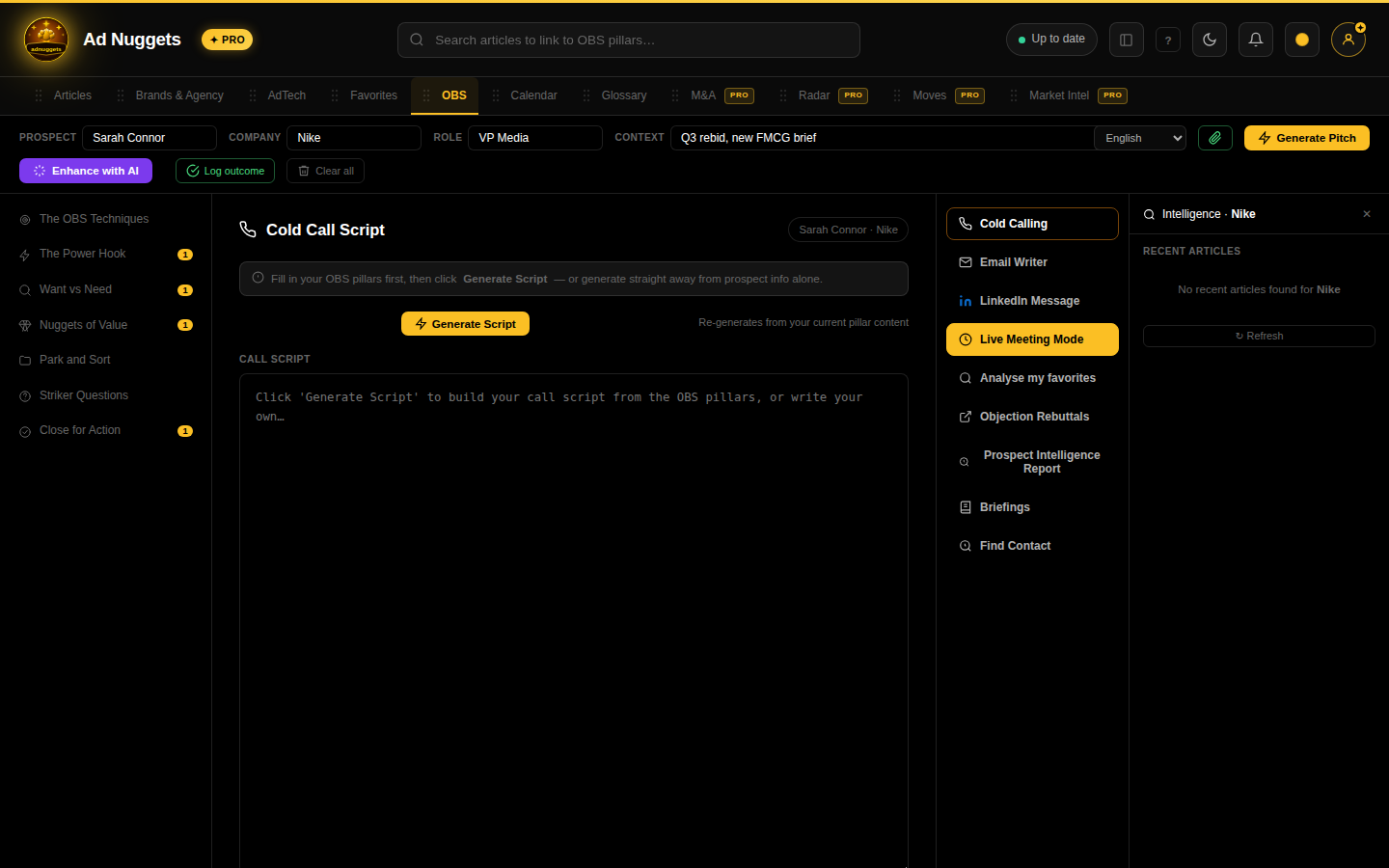
Task: Click Refresh in the Intelligence panel
Action: pyautogui.click(x=1259, y=336)
